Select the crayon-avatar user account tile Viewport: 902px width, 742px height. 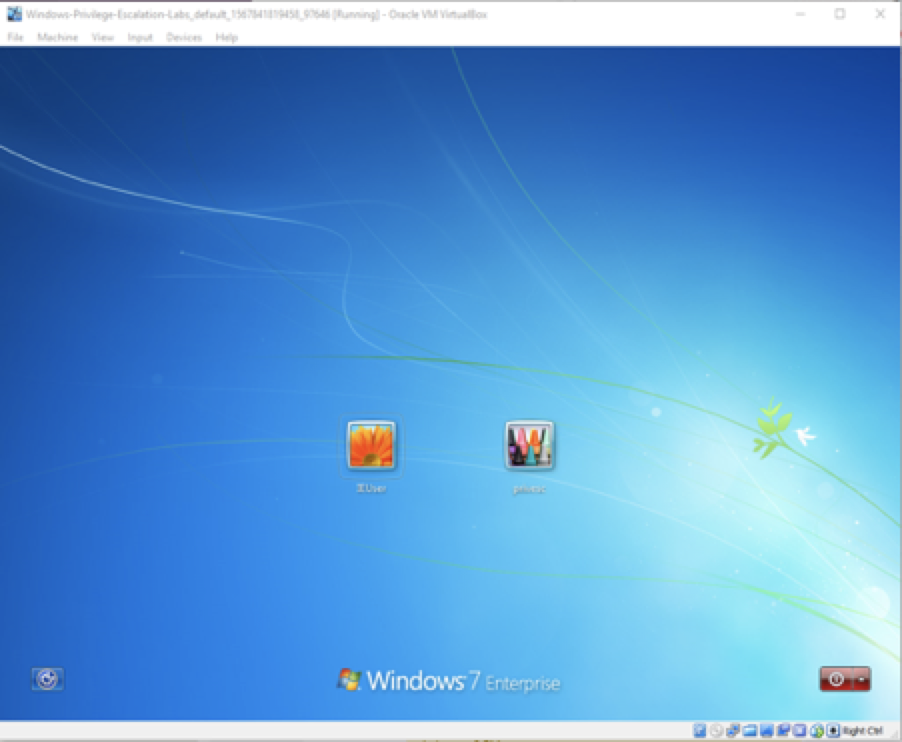coord(529,445)
